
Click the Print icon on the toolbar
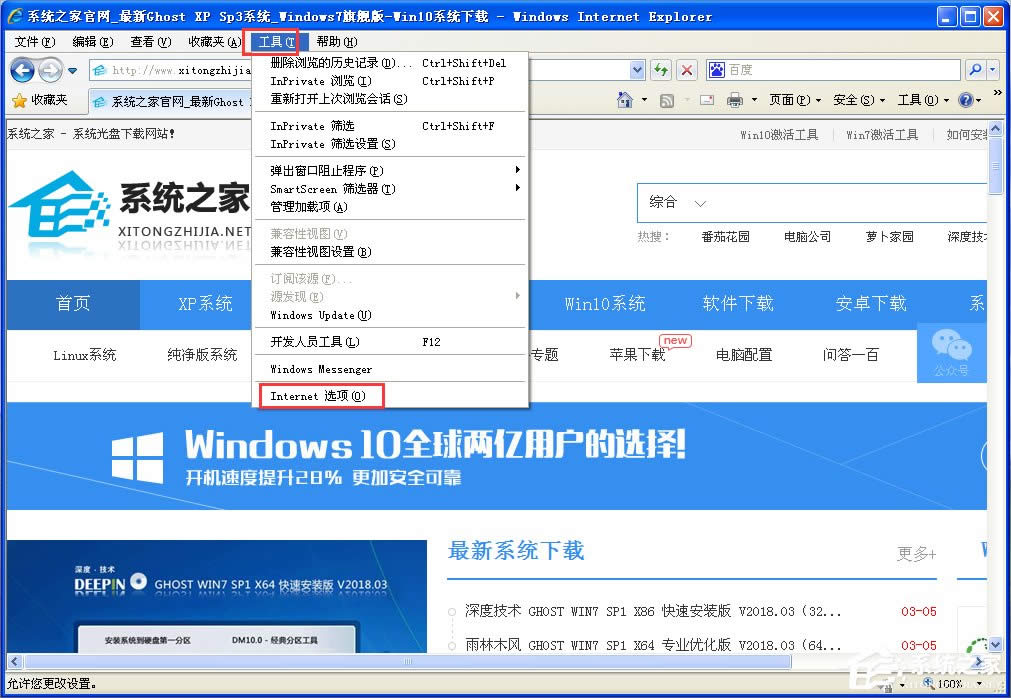(x=733, y=101)
